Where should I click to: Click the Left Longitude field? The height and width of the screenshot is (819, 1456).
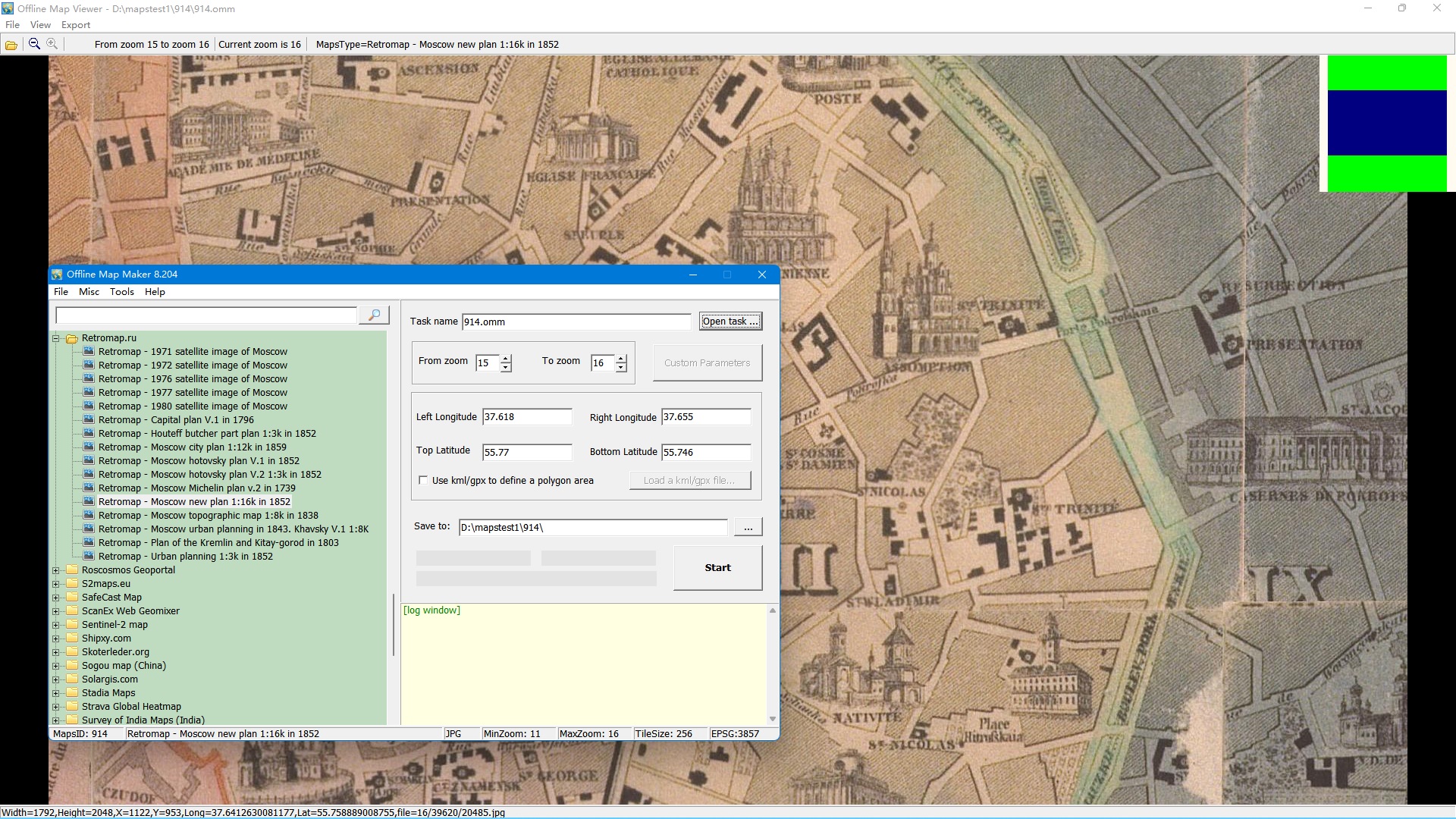point(527,417)
